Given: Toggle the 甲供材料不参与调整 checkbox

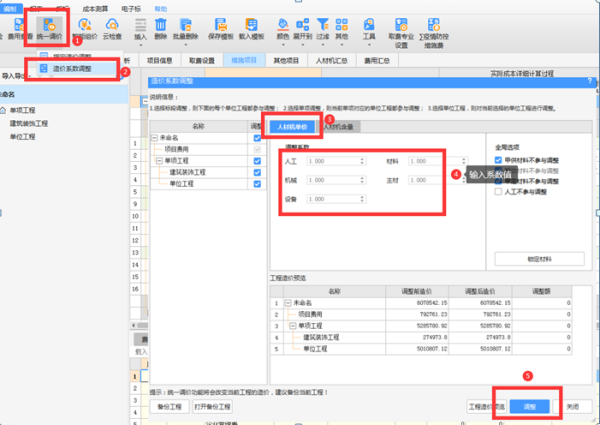Looking at the screenshot, I should (x=499, y=159).
